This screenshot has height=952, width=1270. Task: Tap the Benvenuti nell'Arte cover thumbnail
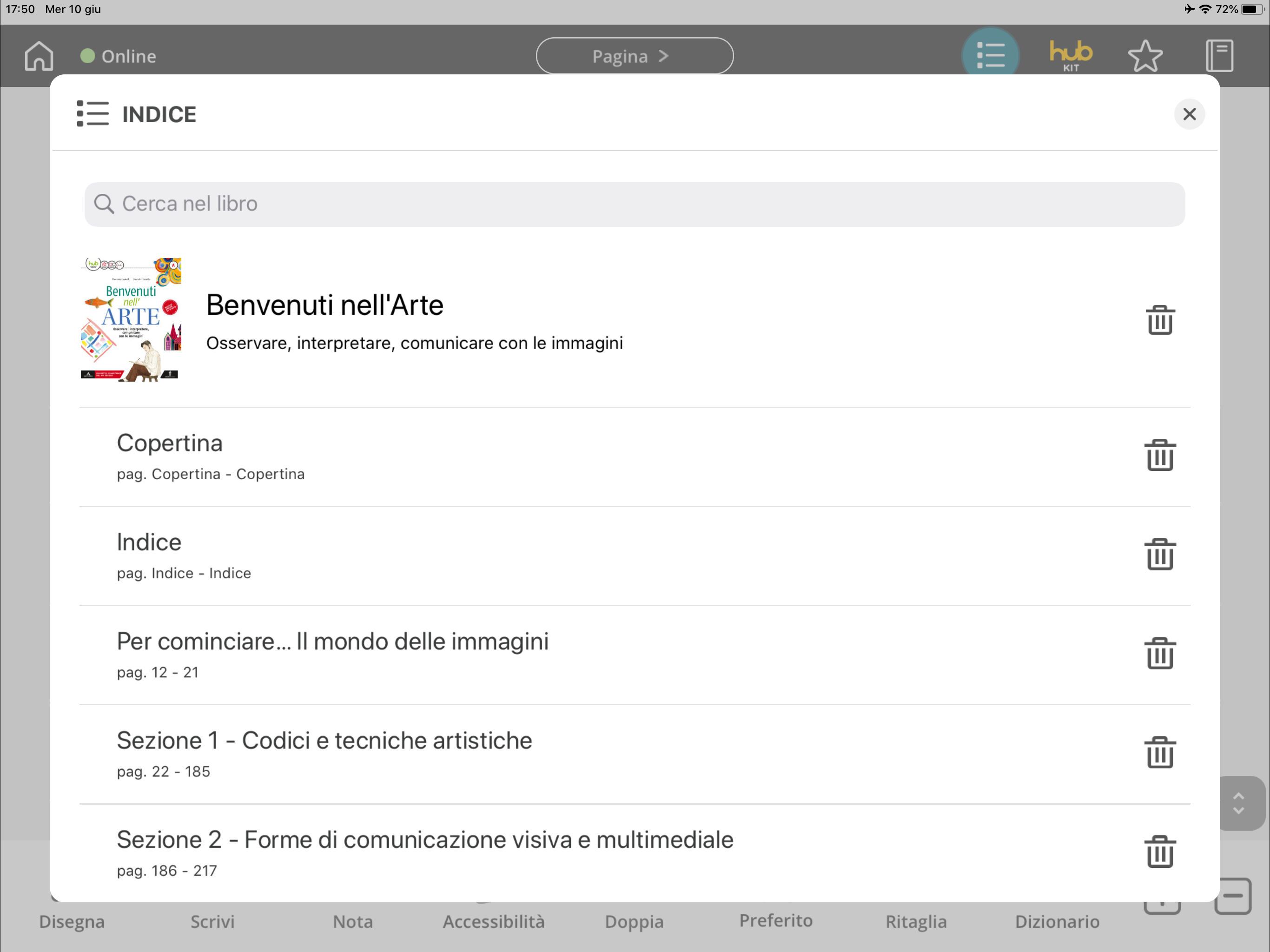click(131, 319)
